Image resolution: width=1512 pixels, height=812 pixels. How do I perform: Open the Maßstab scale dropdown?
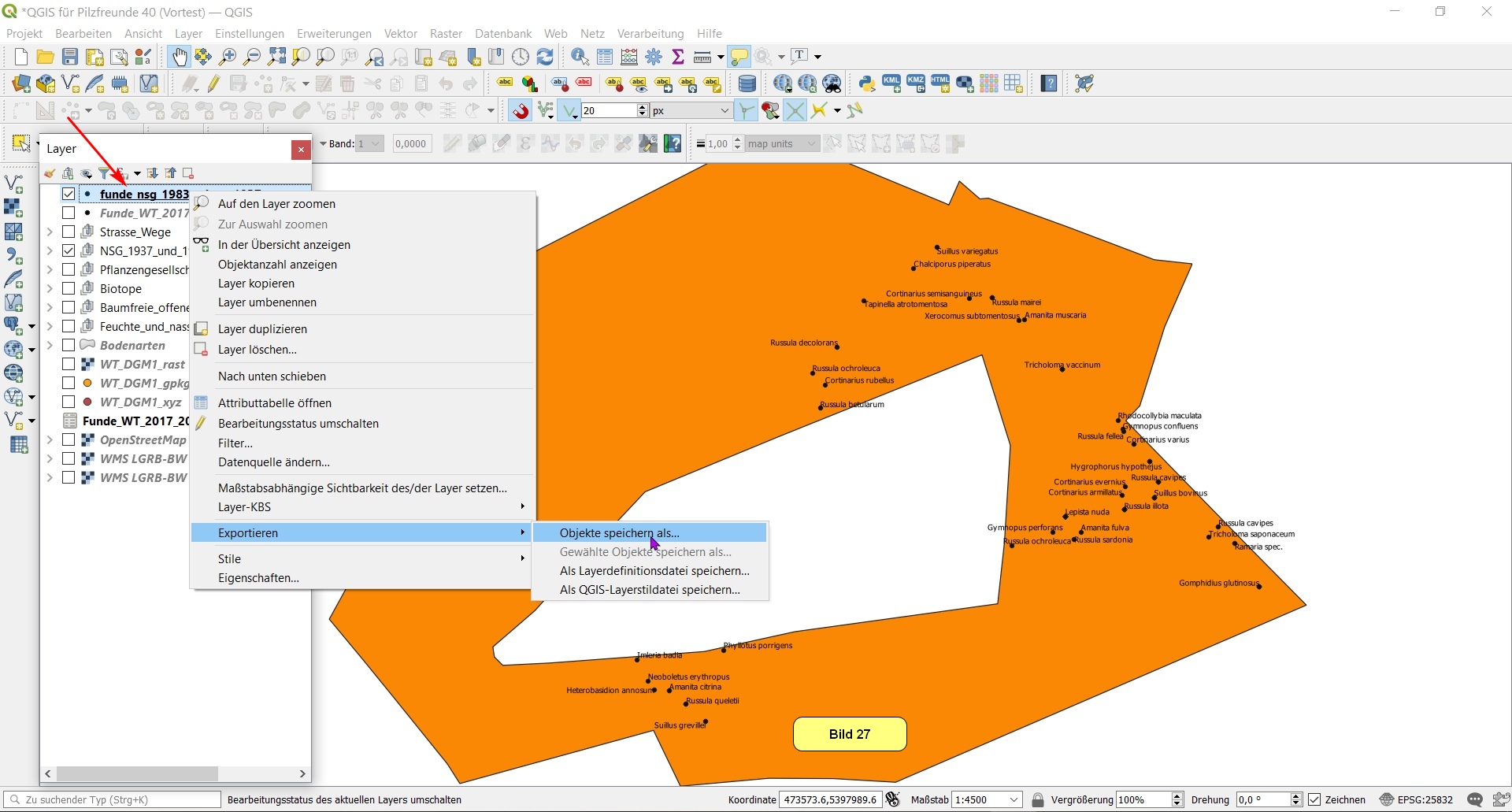[1014, 799]
